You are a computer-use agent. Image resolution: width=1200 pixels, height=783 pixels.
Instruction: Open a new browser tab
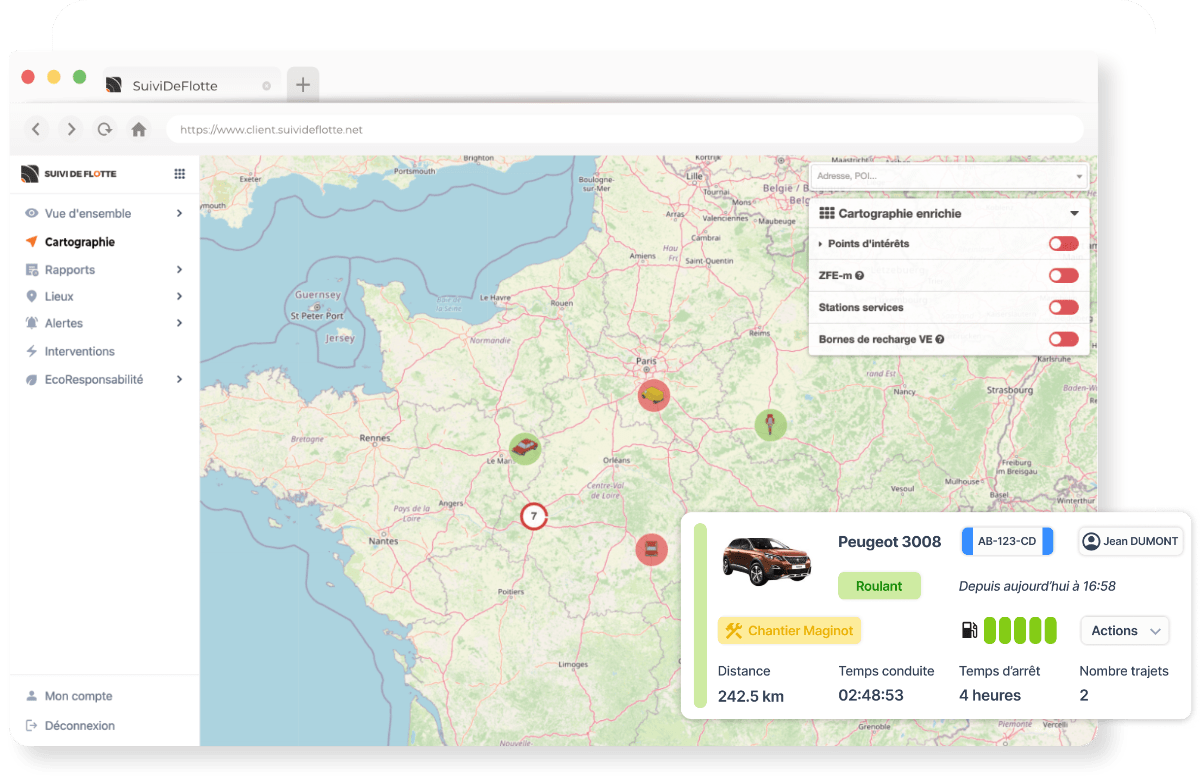[x=303, y=85]
